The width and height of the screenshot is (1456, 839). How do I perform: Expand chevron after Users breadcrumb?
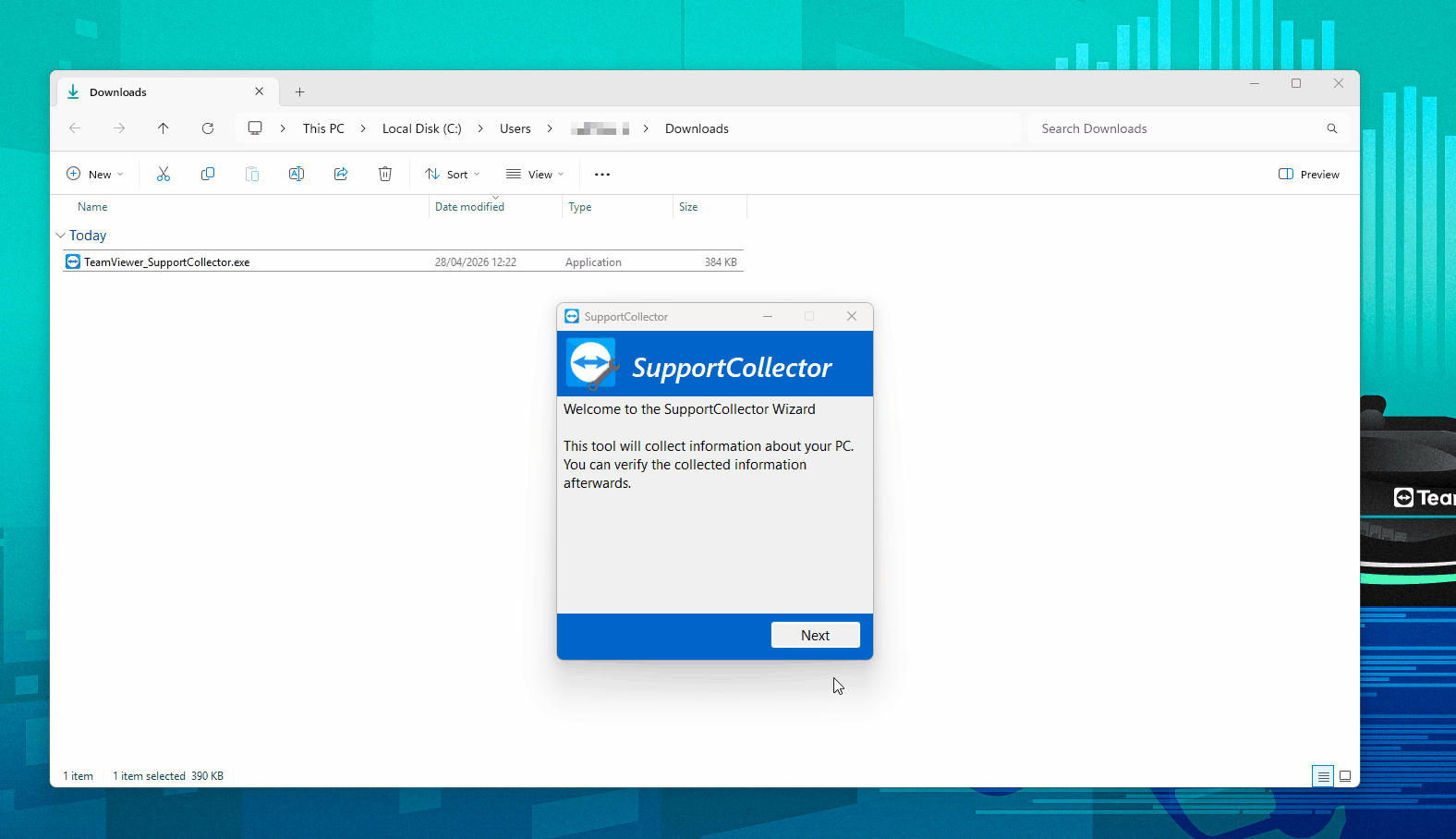(550, 128)
